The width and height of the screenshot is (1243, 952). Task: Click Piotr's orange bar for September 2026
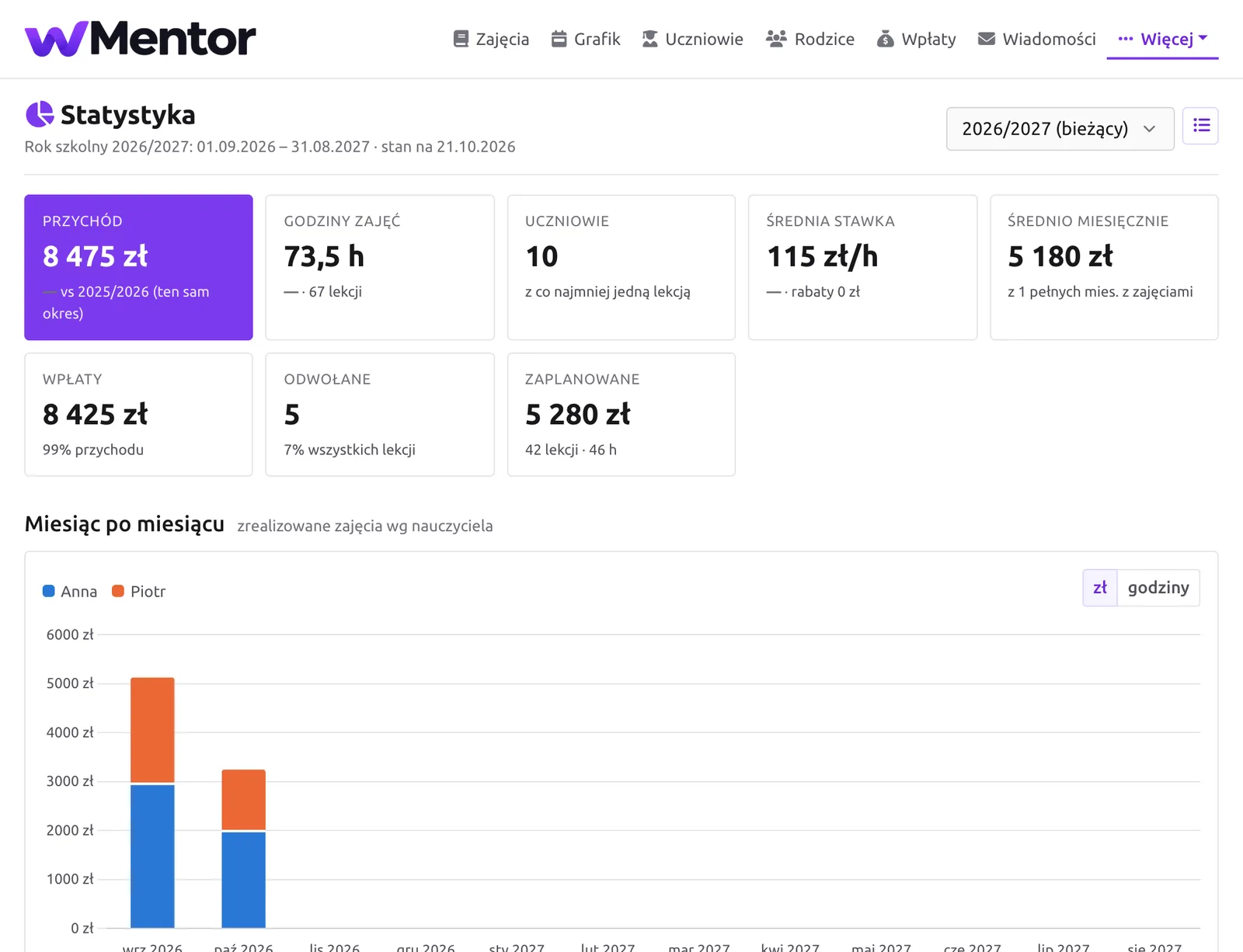coord(152,730)
